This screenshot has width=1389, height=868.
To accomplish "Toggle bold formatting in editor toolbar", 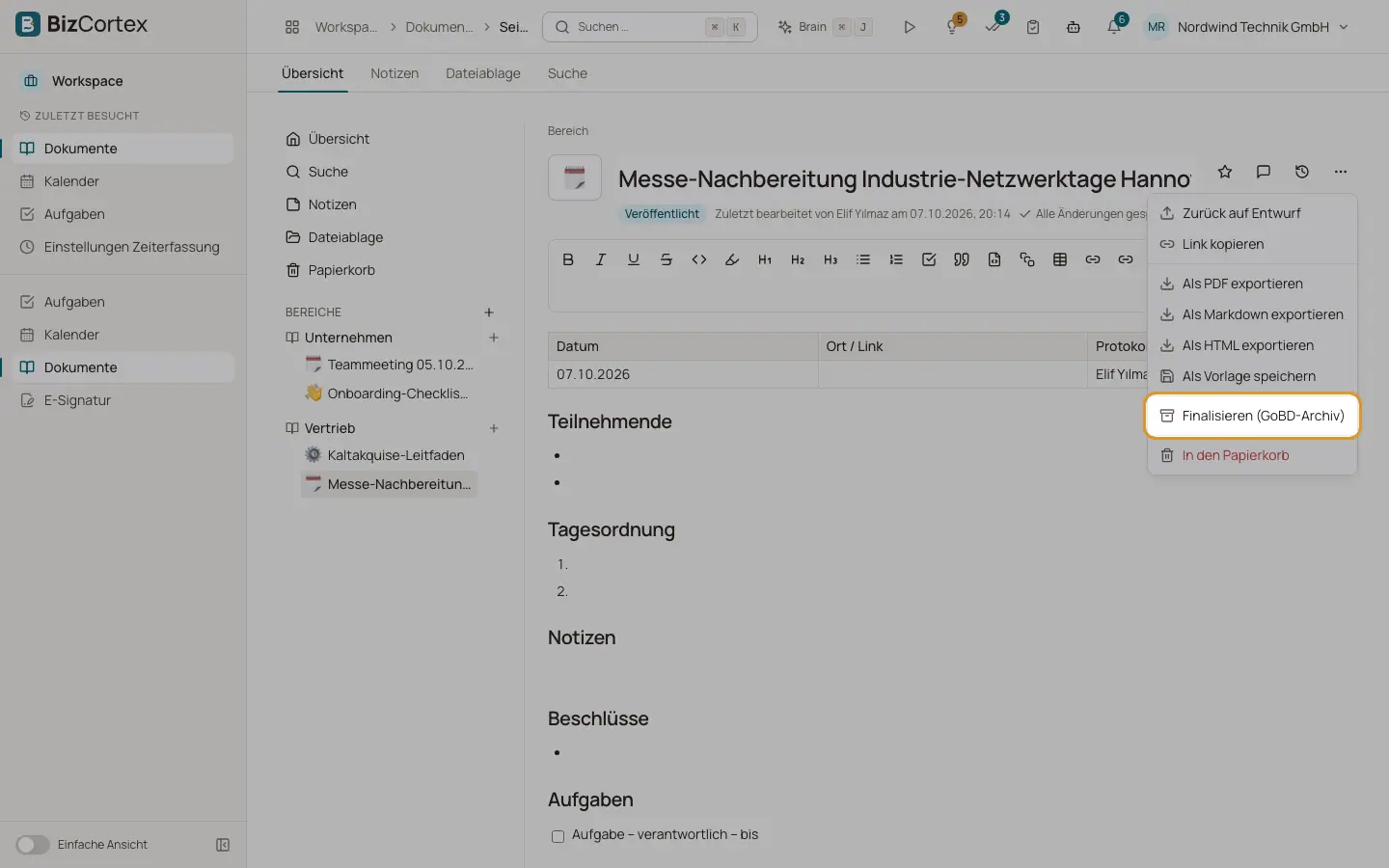I will (x=568, y=259).
